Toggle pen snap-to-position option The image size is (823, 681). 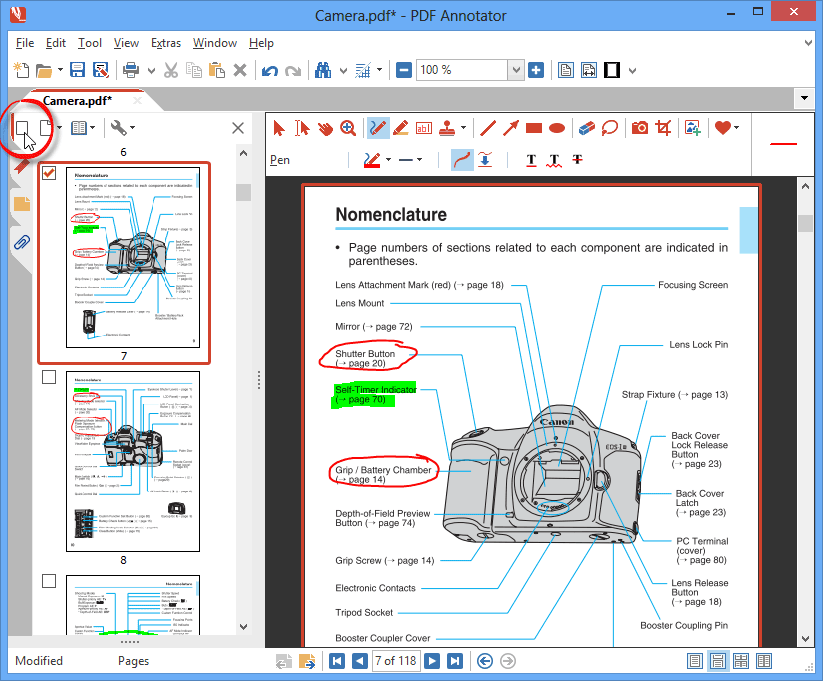click(x=486, y=160)
